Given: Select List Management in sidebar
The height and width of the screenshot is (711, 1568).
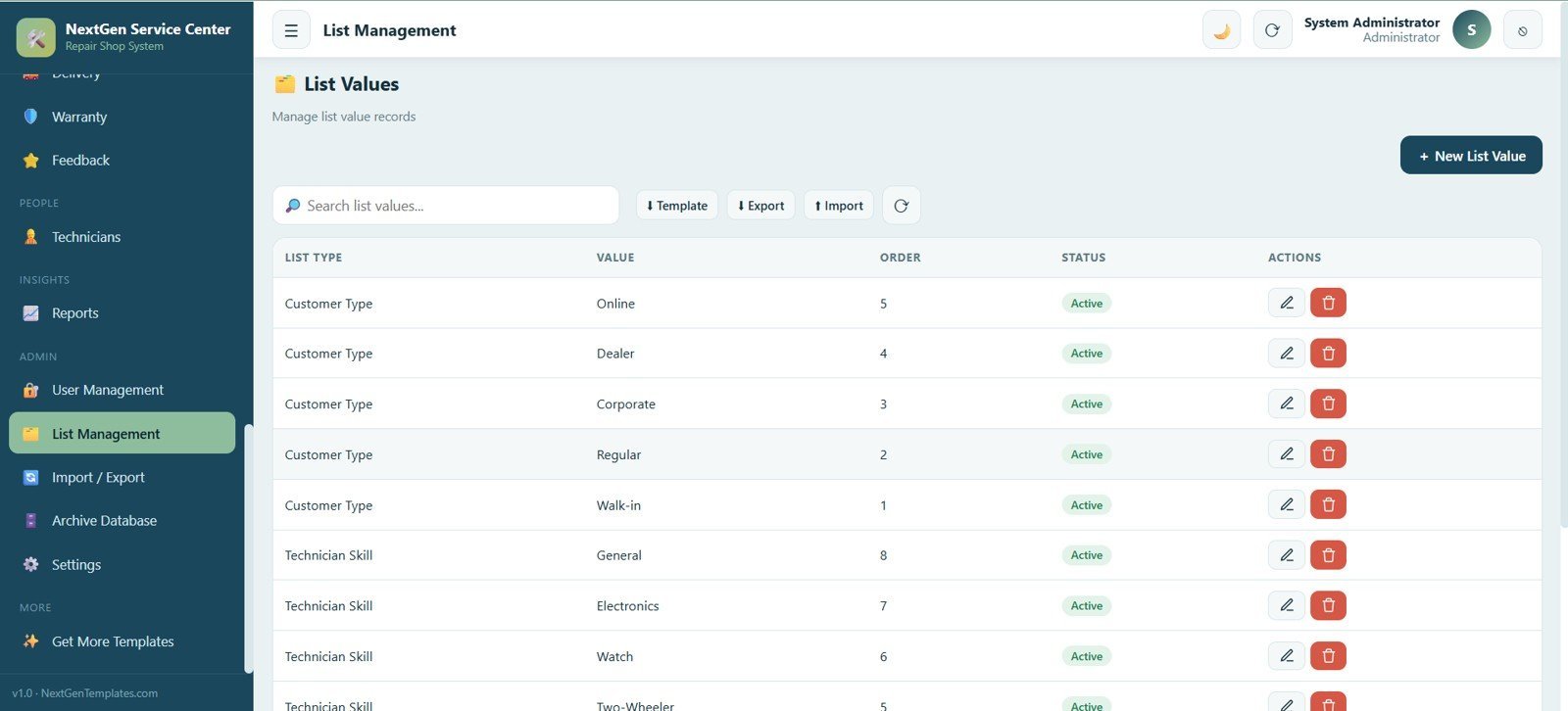Looking at the screenshot, I should 122,433.
